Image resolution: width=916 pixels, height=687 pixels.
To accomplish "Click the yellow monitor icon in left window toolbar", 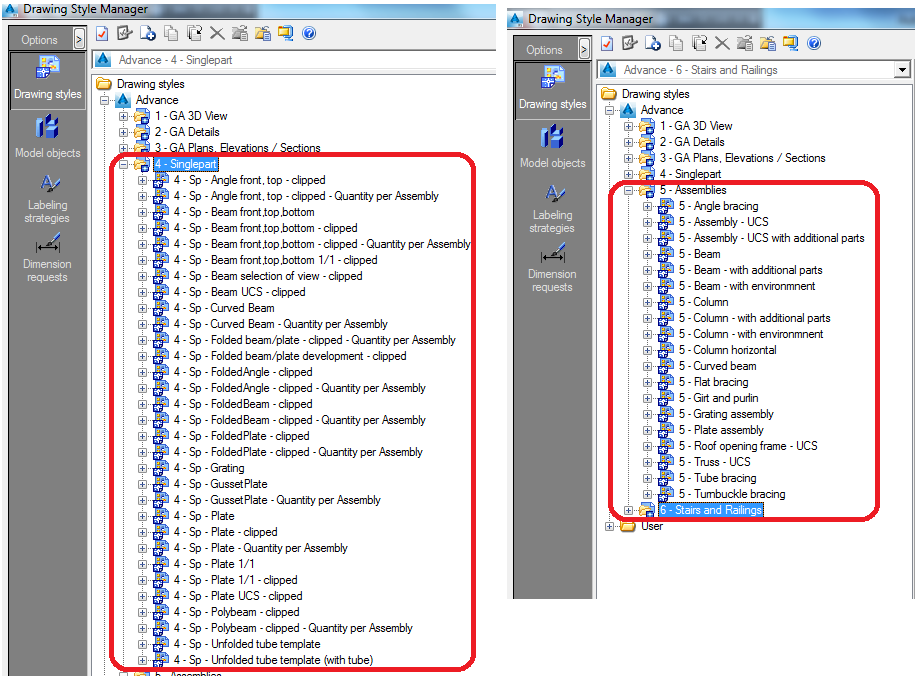I will (x=286, y=33).
